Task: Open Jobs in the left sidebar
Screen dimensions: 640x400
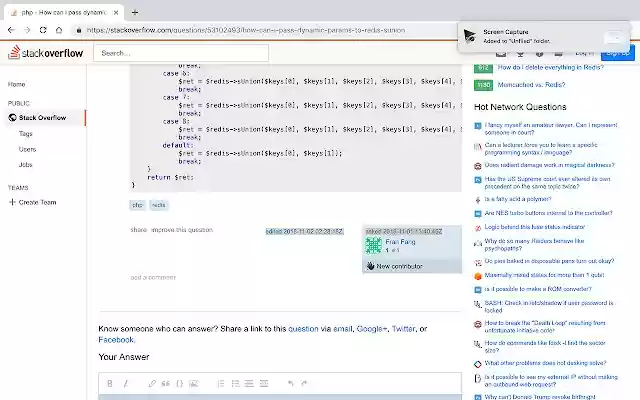Action: click(25, 164)
